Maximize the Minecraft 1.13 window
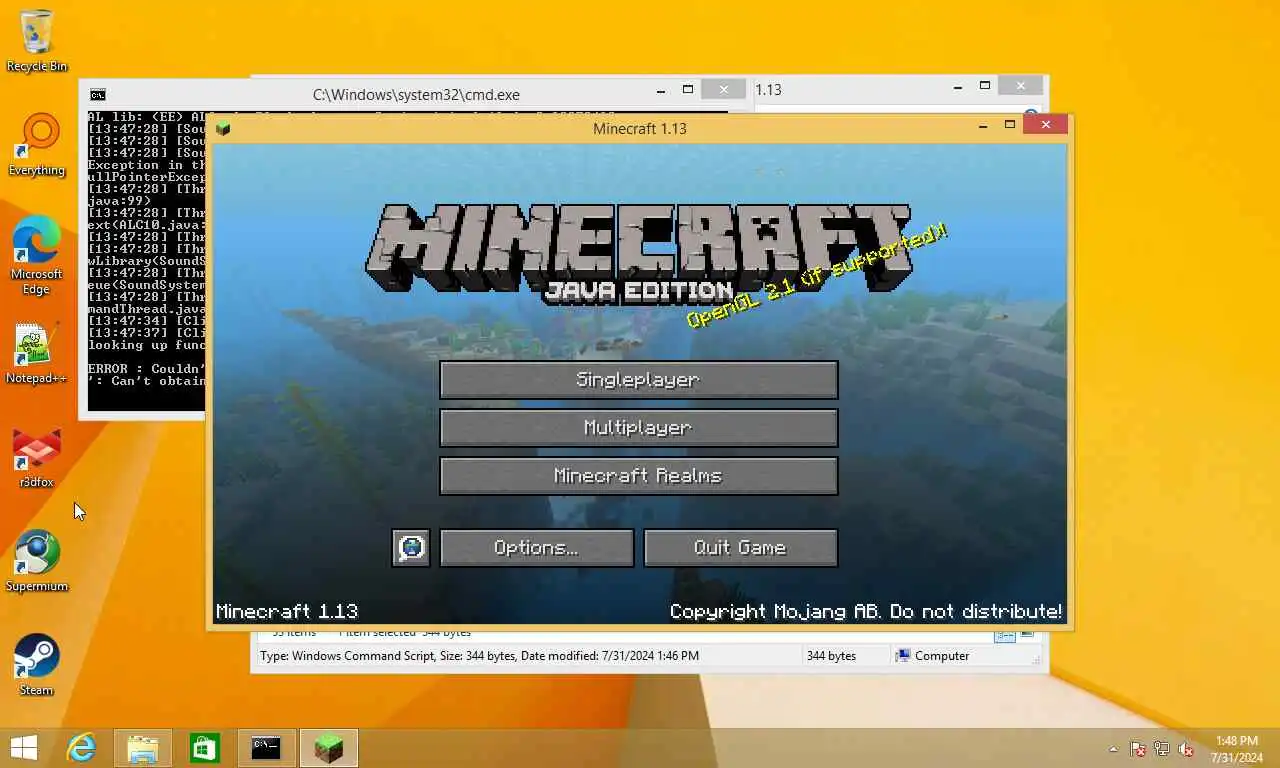 [x=1010, y=125]
